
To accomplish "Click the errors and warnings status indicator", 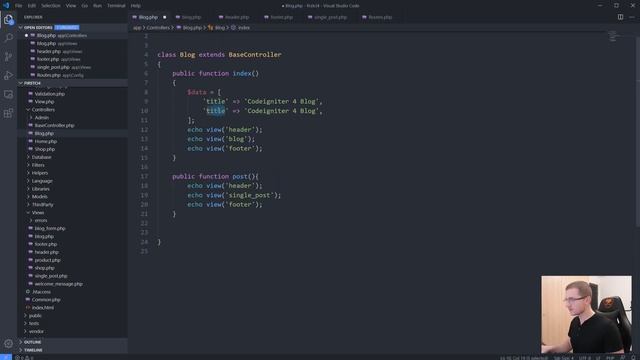I will coord(24,358).
